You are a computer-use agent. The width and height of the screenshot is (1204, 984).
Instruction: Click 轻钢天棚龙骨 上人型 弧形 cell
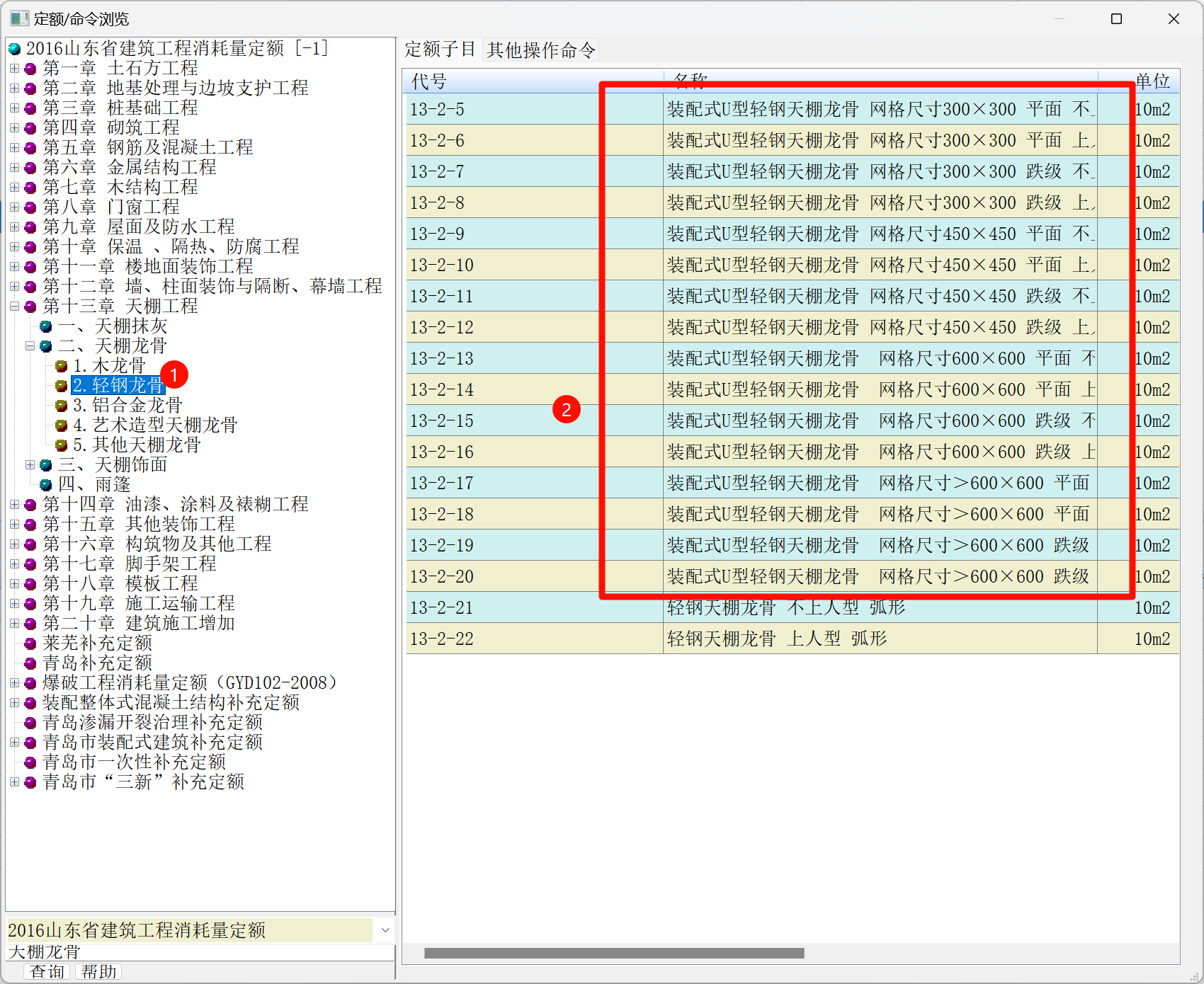[x=880, y=639]
